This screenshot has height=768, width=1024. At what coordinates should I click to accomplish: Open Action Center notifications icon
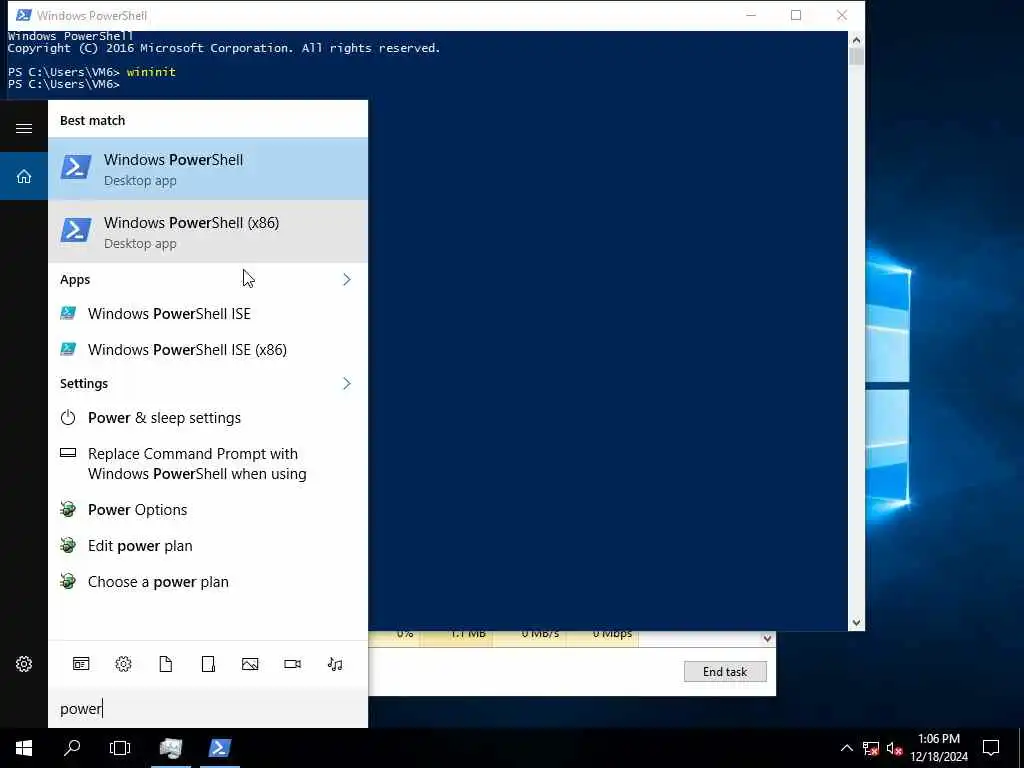(991, 748)
